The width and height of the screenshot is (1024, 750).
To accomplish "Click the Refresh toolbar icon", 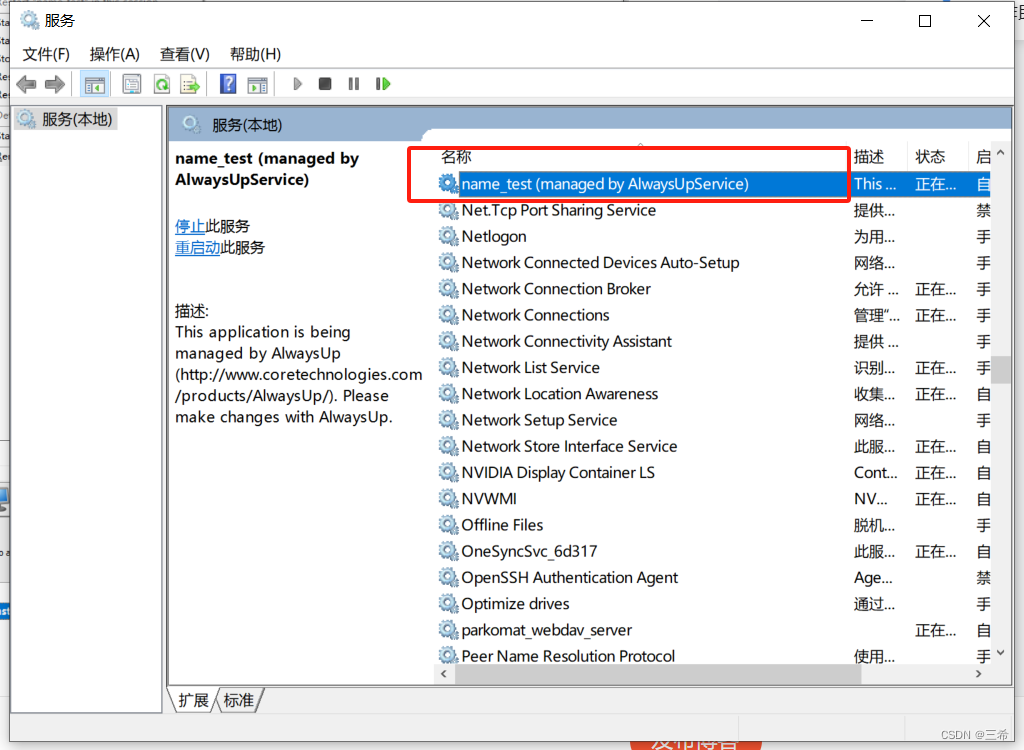I will 161,84.
